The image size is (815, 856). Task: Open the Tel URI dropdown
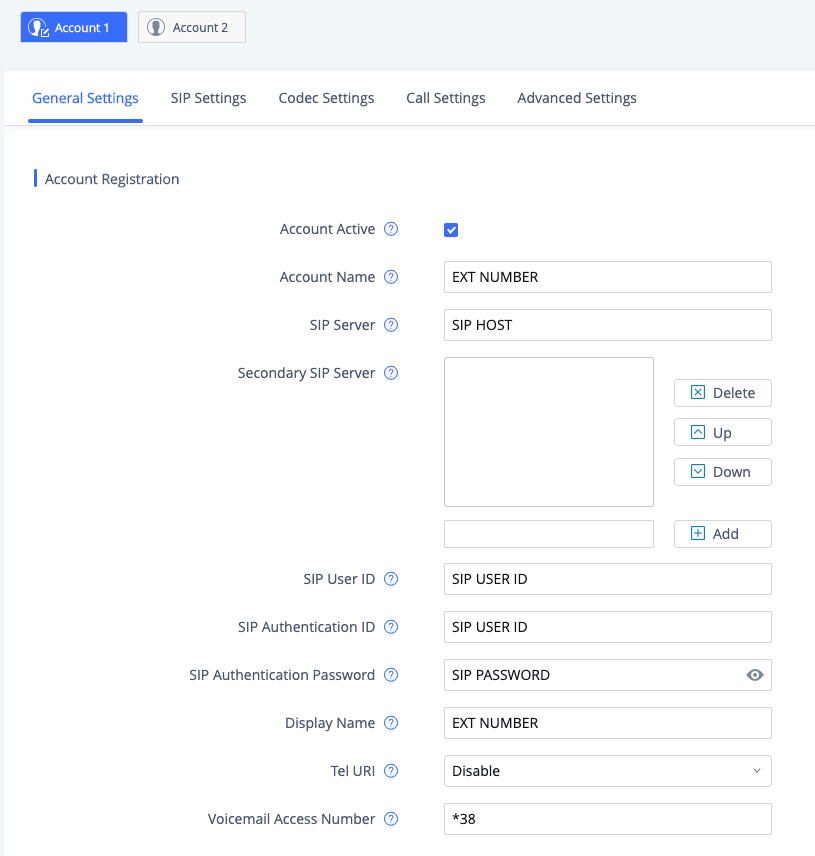(608, 771)
